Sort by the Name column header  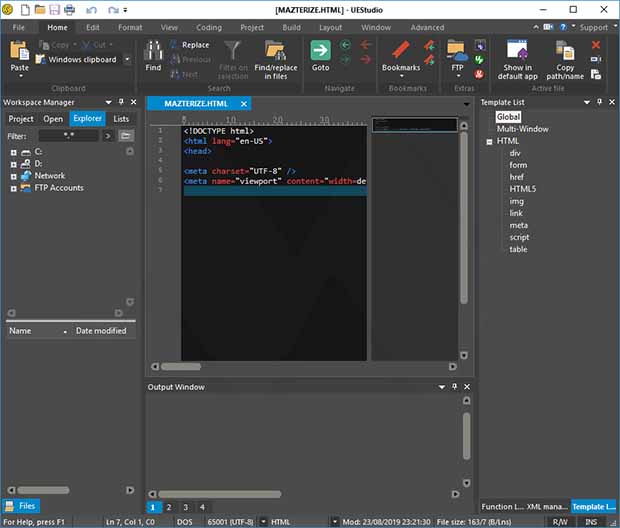click(x=38, y=331)
